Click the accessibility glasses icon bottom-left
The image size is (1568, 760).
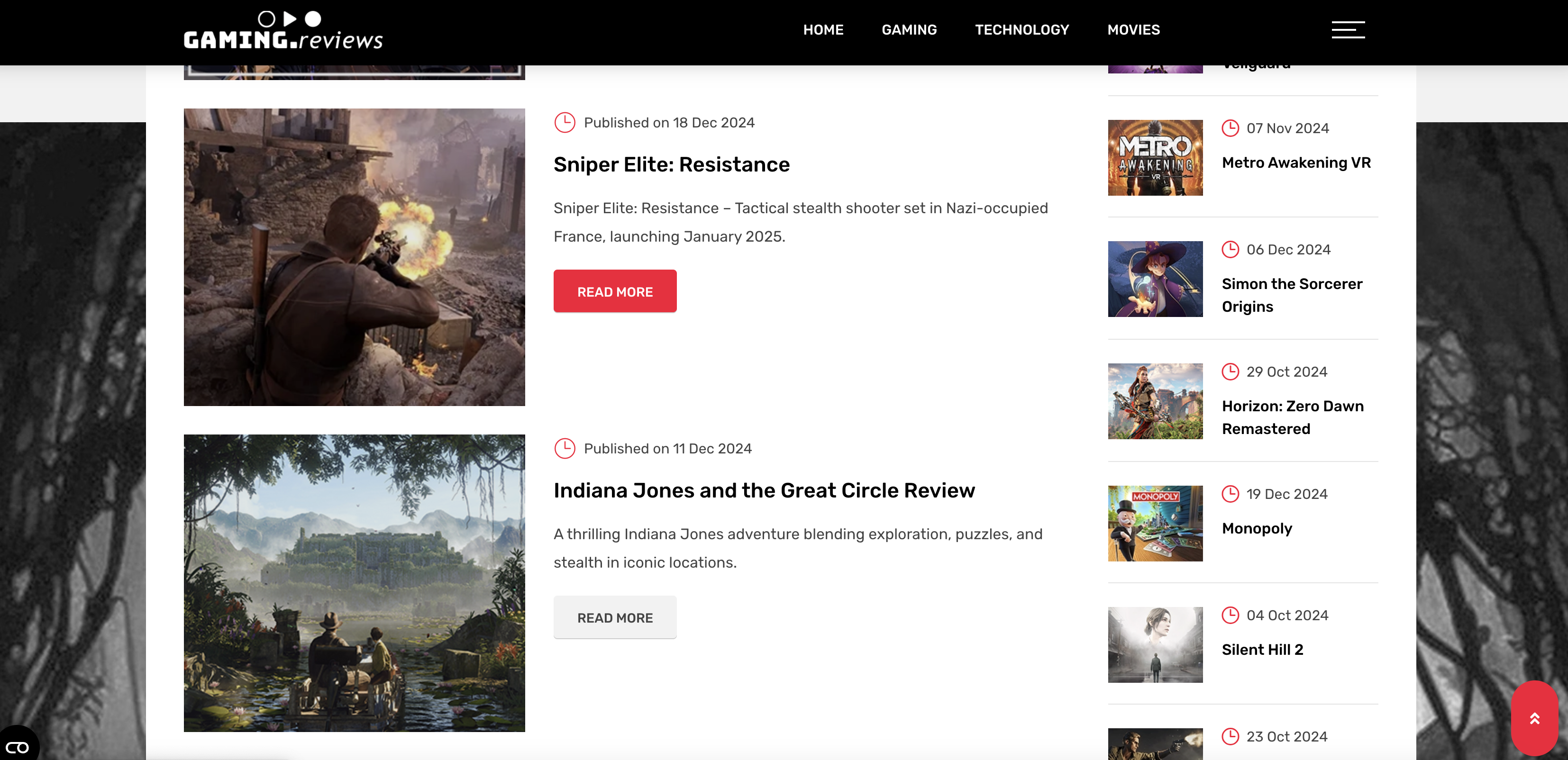tap(17, 747)
